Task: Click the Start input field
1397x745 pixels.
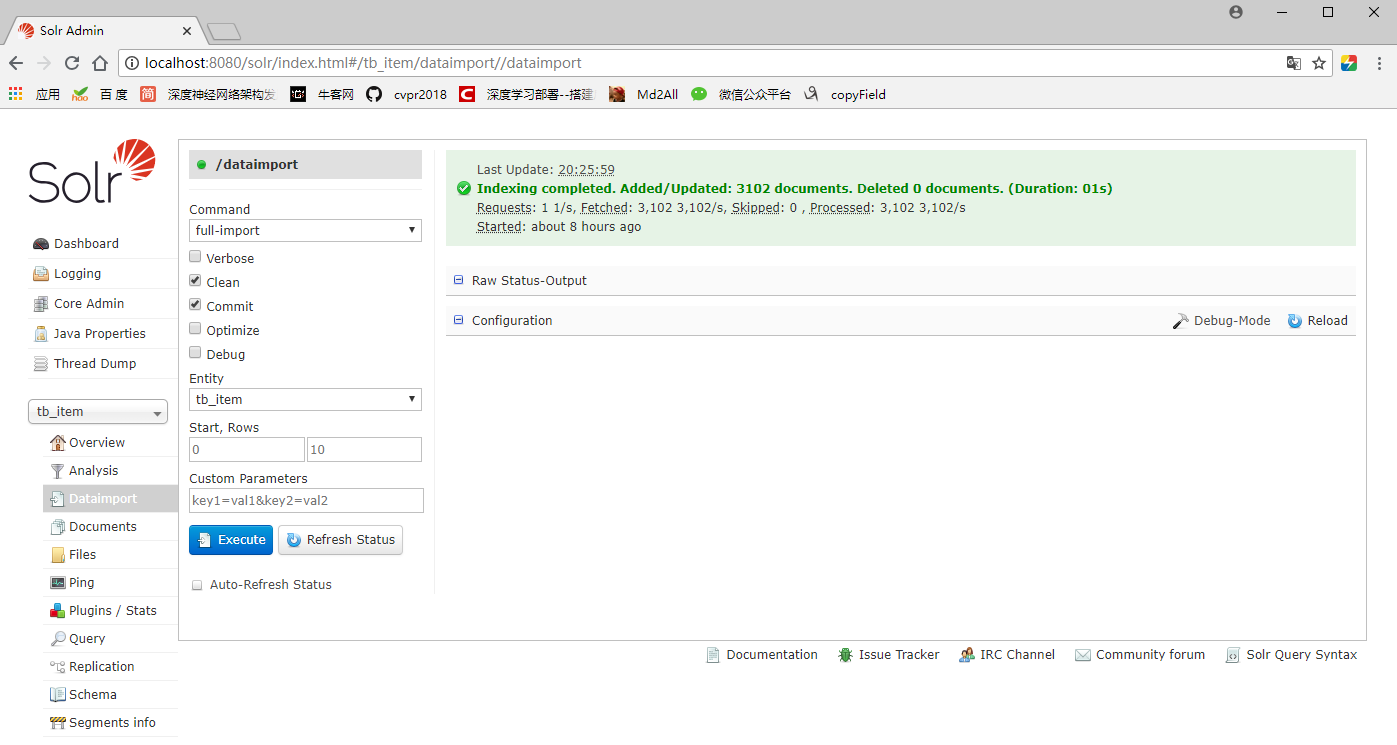Action: coord(247,449)
